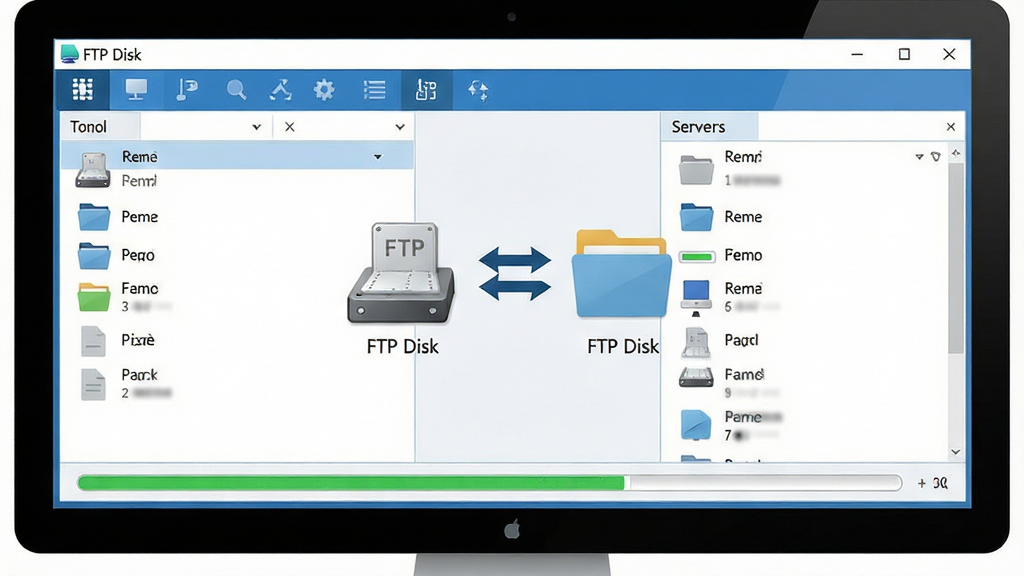
Task: Open dropdown arrow next to Tonol tab
Action: (257, 127)
